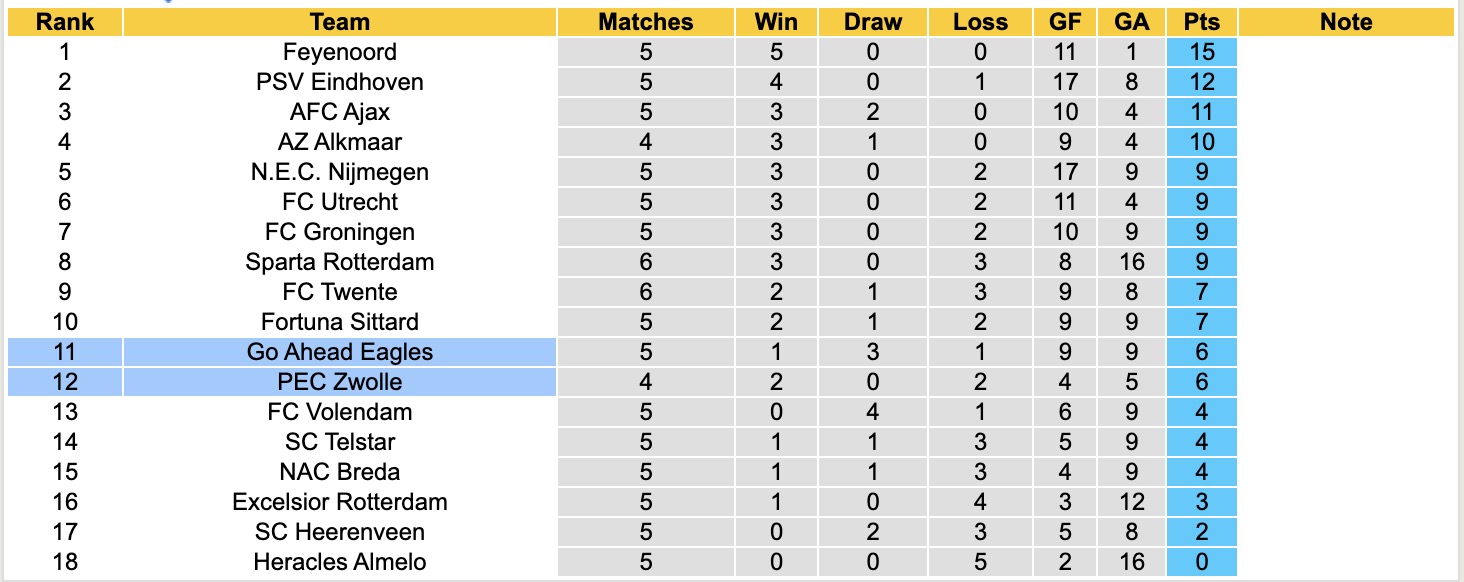Sort by the Matches column header
The height and width of the screenshot is (582, 1464).
point(645,22)
